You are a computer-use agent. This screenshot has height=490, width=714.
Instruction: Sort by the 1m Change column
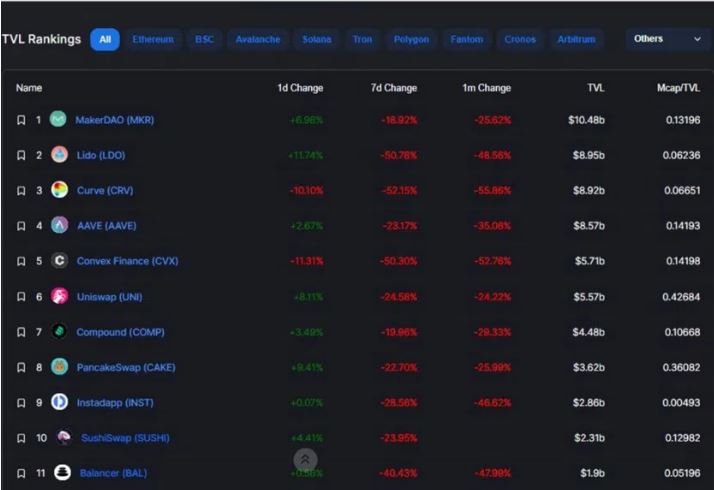pyautogui.click(x=487, y=87)
